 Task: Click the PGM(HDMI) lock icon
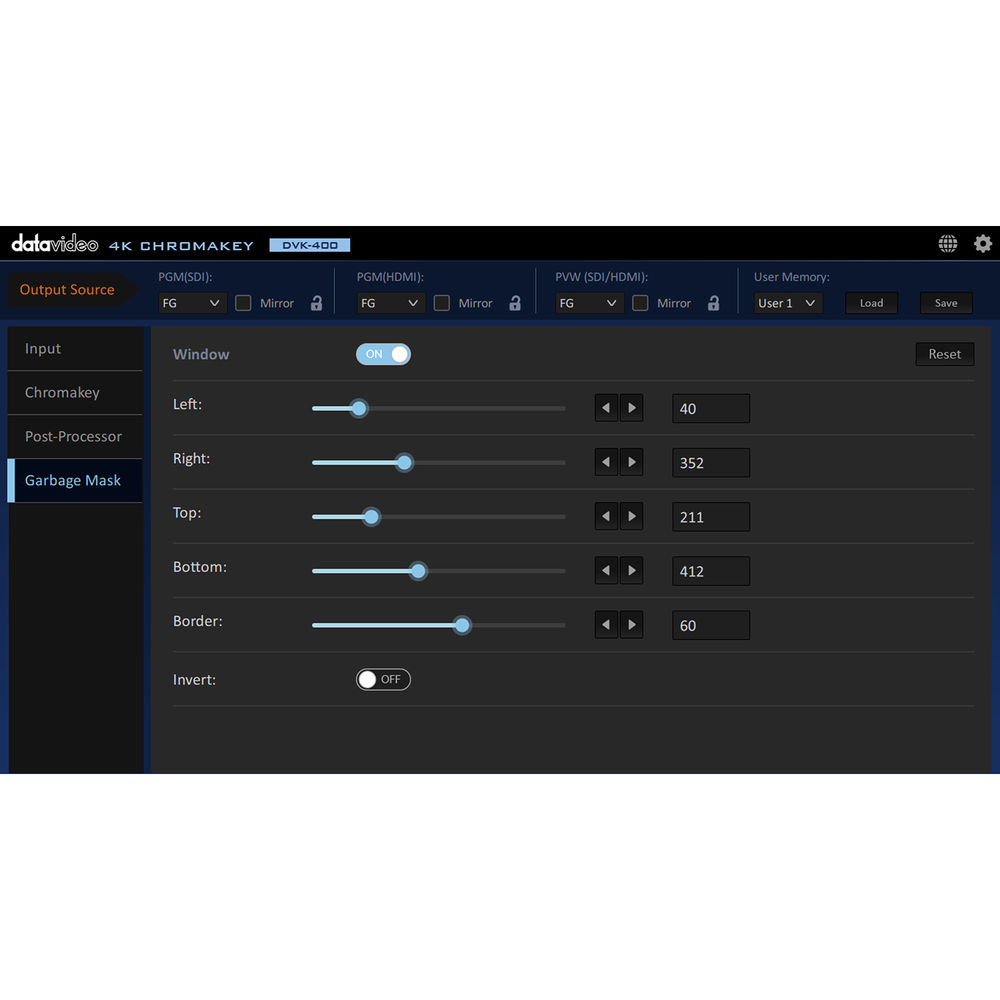point(515,303)
